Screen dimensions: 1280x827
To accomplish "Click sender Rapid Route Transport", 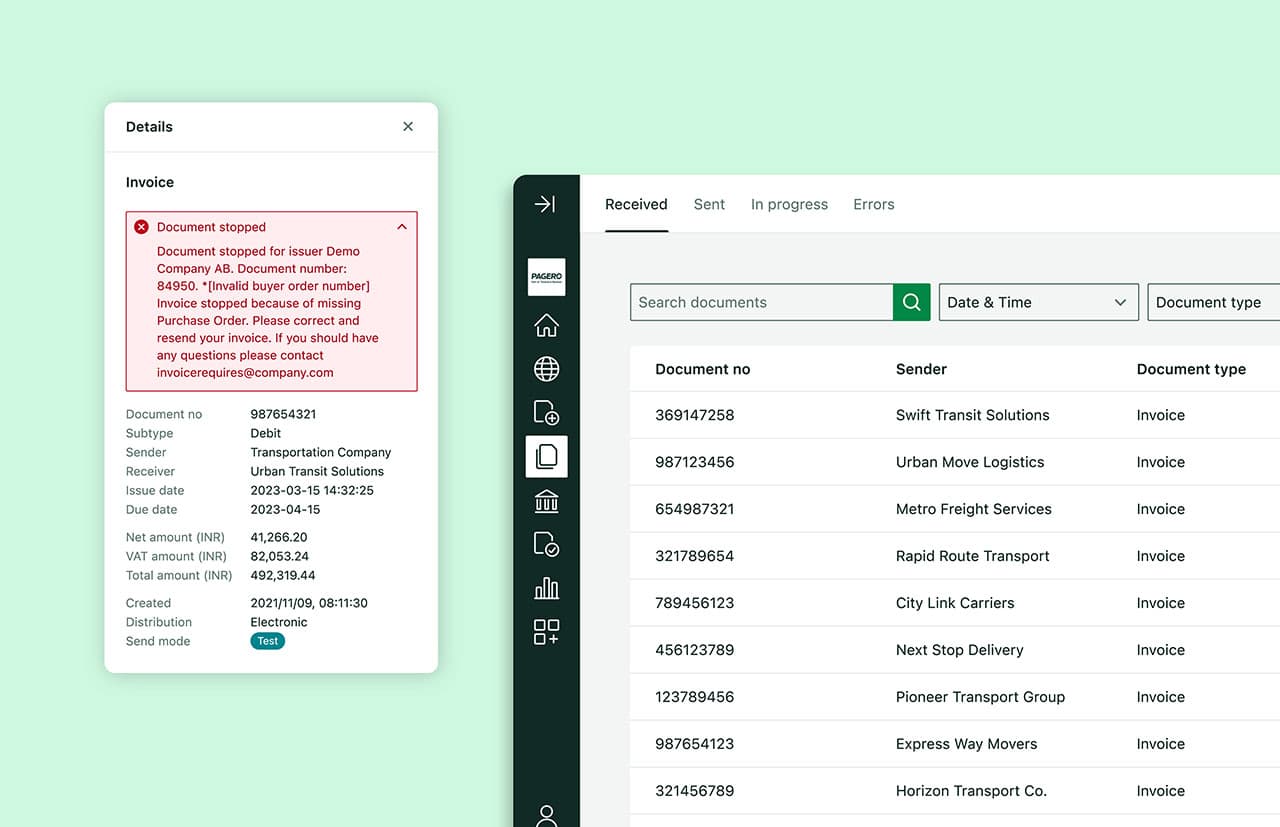I will [x=972, y=556].
